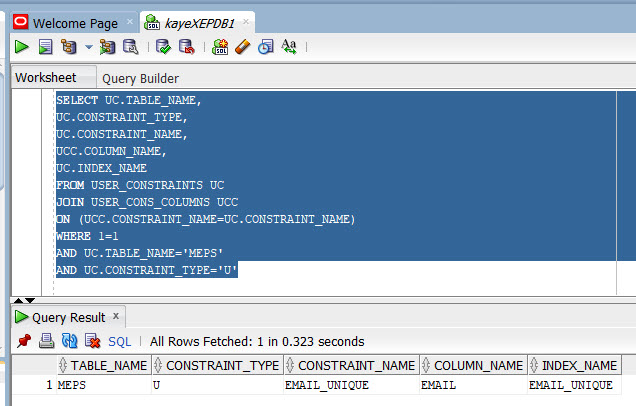Click ON (UCC.CONSTRAINT_NAME=UC.CONSTRAINT_NAME) line
636x406 pixels.
(206, 219)
